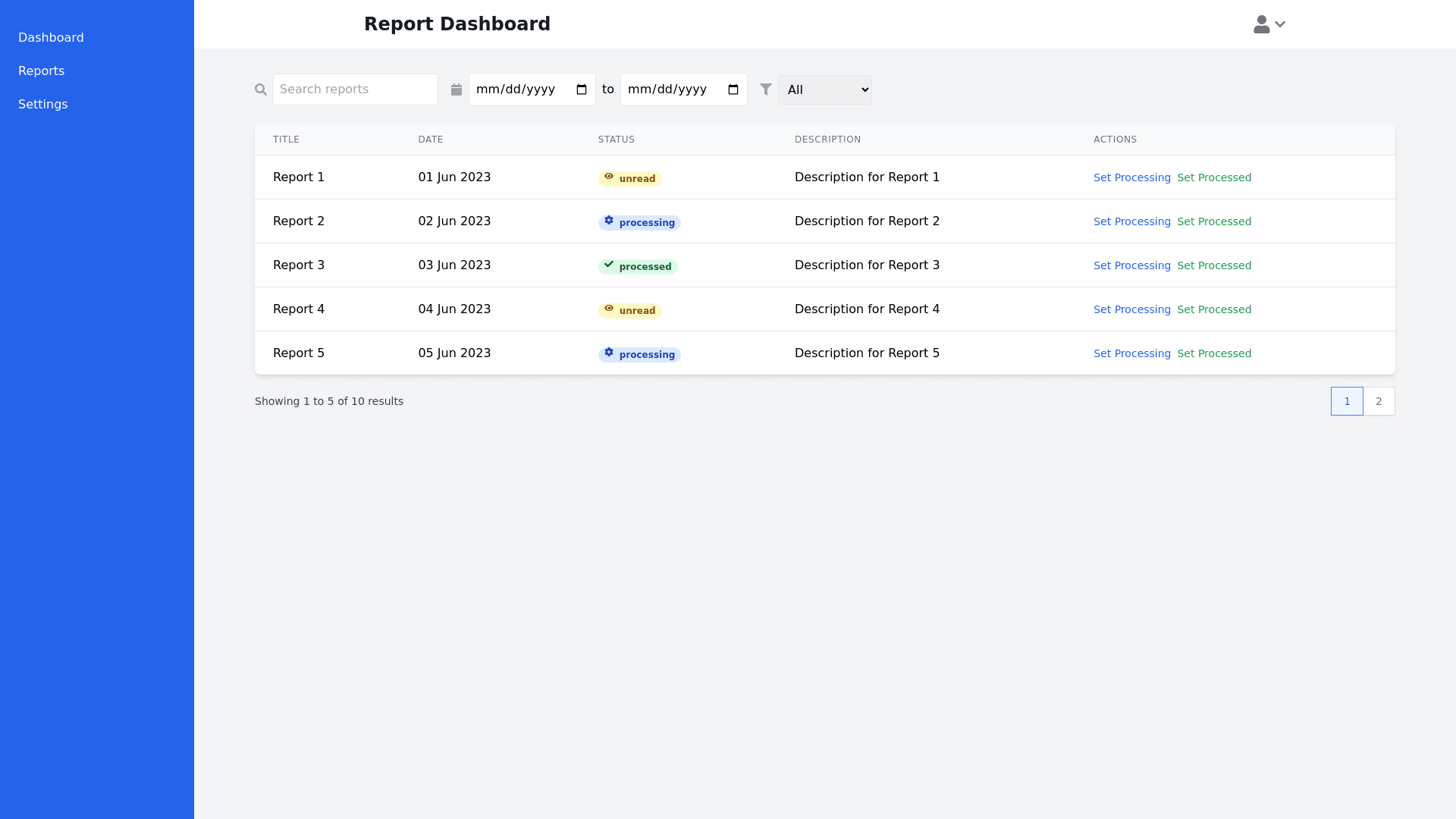Go to page 2 of results
The image size is (1456, 819).
[1379, 401]
